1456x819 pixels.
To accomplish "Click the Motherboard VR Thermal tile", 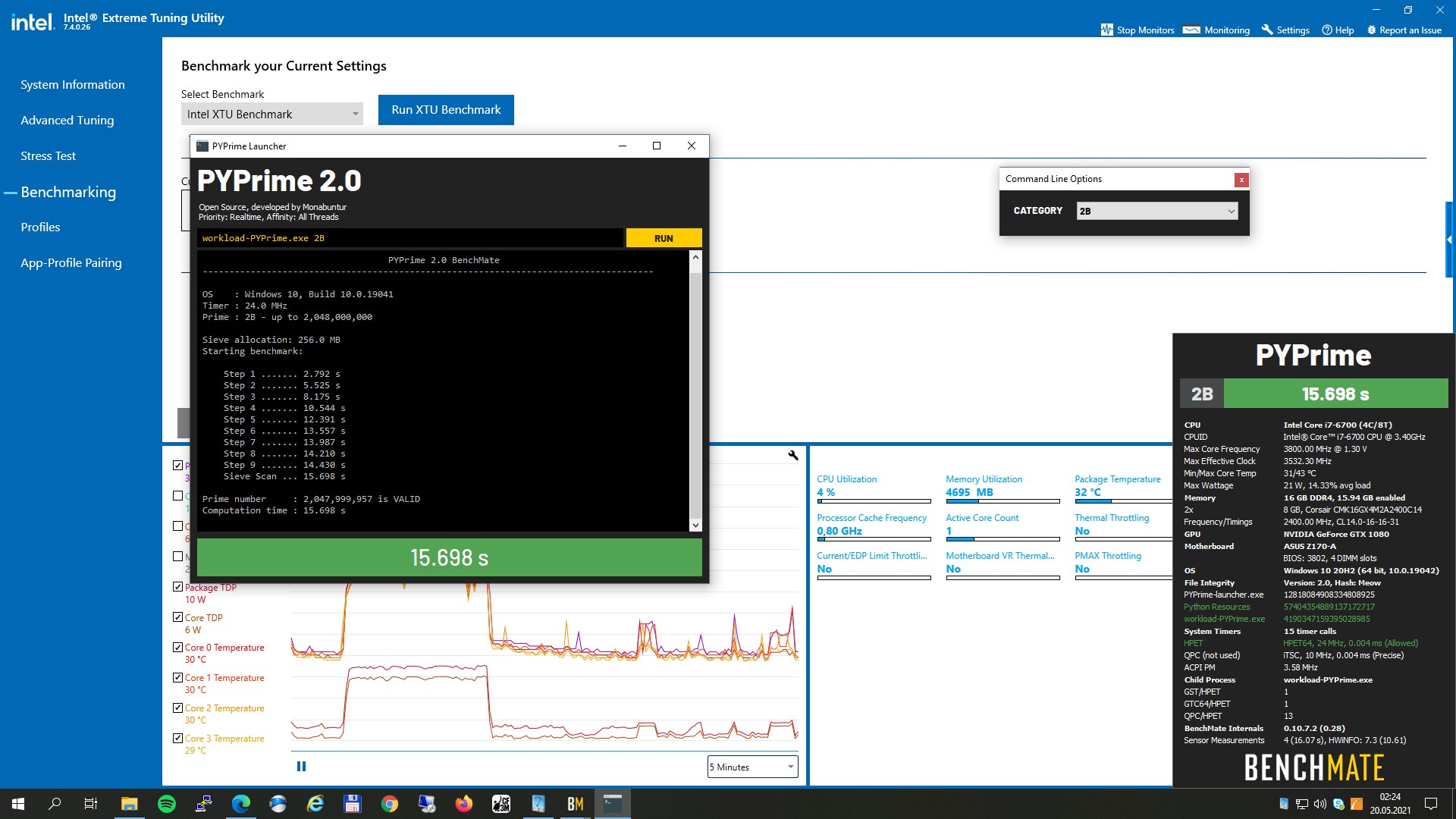I will (1003, 566).
